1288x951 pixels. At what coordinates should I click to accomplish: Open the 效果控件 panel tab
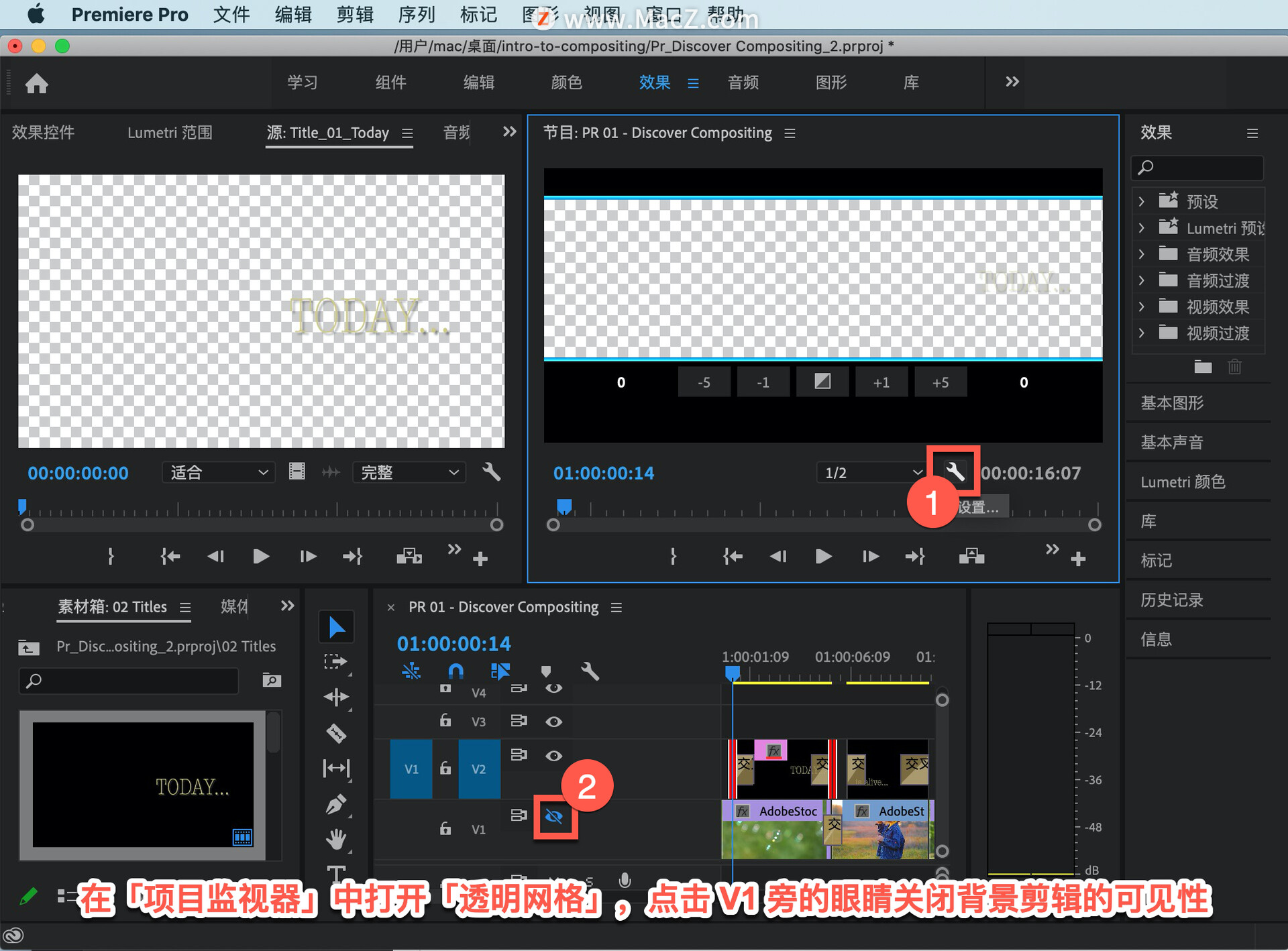pyautogui.click(x=43, y=132)
